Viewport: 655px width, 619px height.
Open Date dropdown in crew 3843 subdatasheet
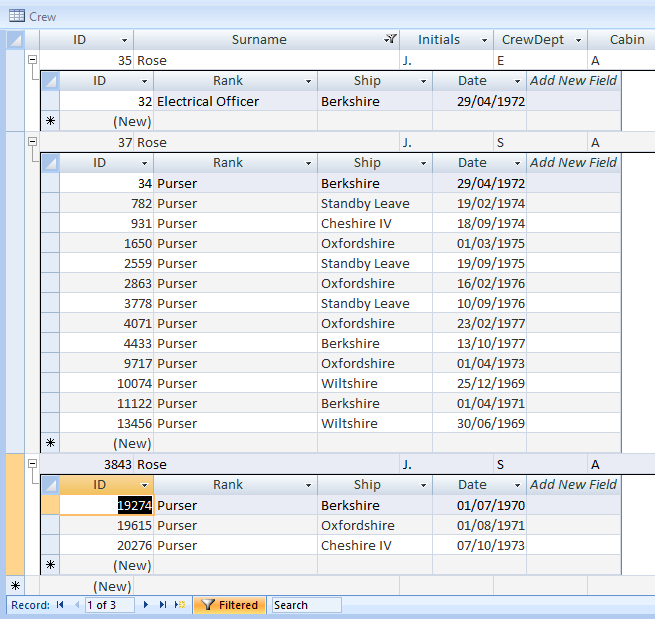click(517, 485)
